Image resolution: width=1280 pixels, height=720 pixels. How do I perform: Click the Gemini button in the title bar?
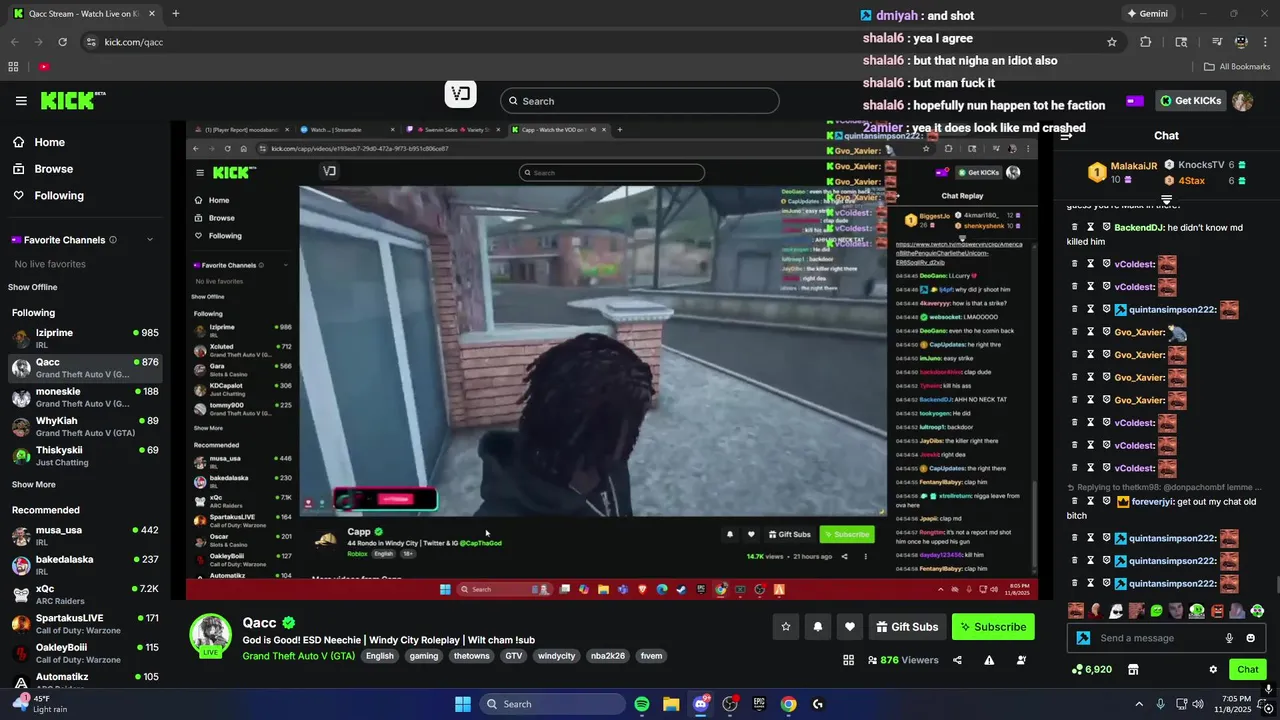pyautogui.click(x=1147, y=14)
